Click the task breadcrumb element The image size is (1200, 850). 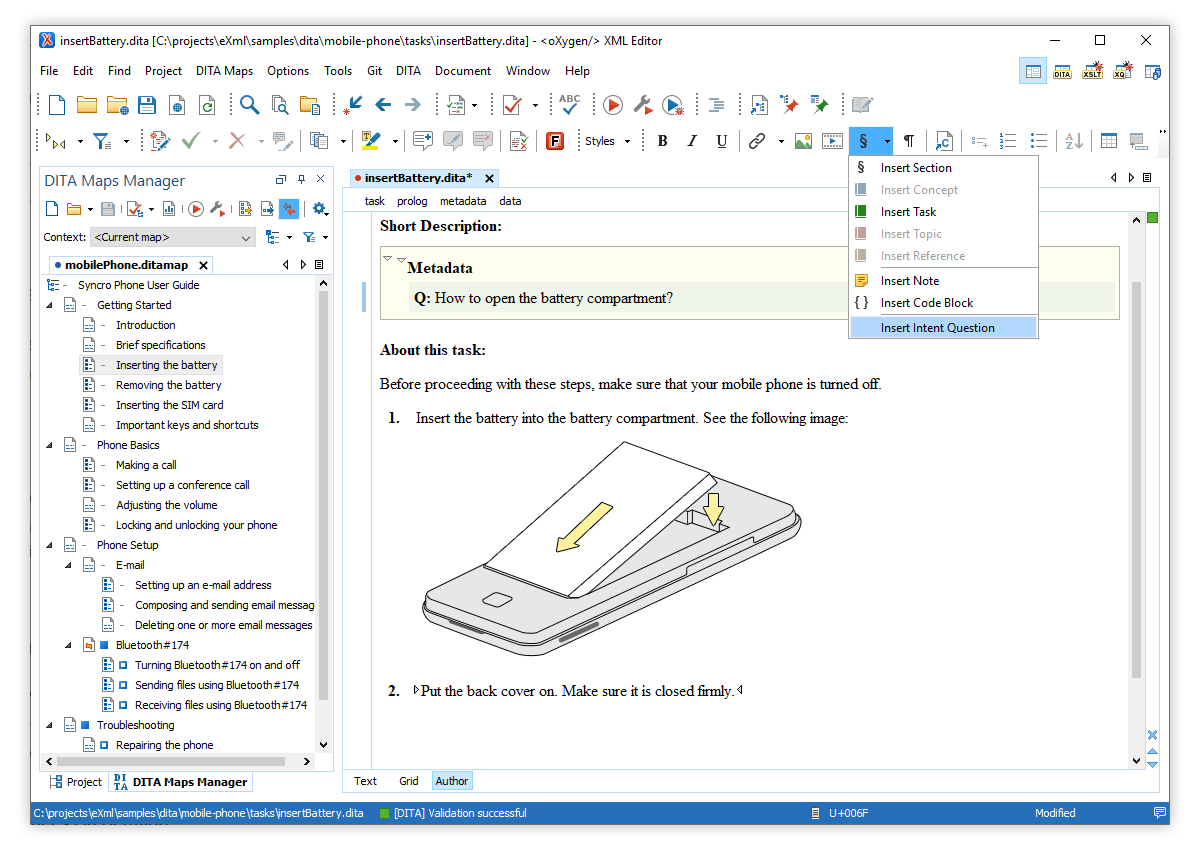(375, 201)
